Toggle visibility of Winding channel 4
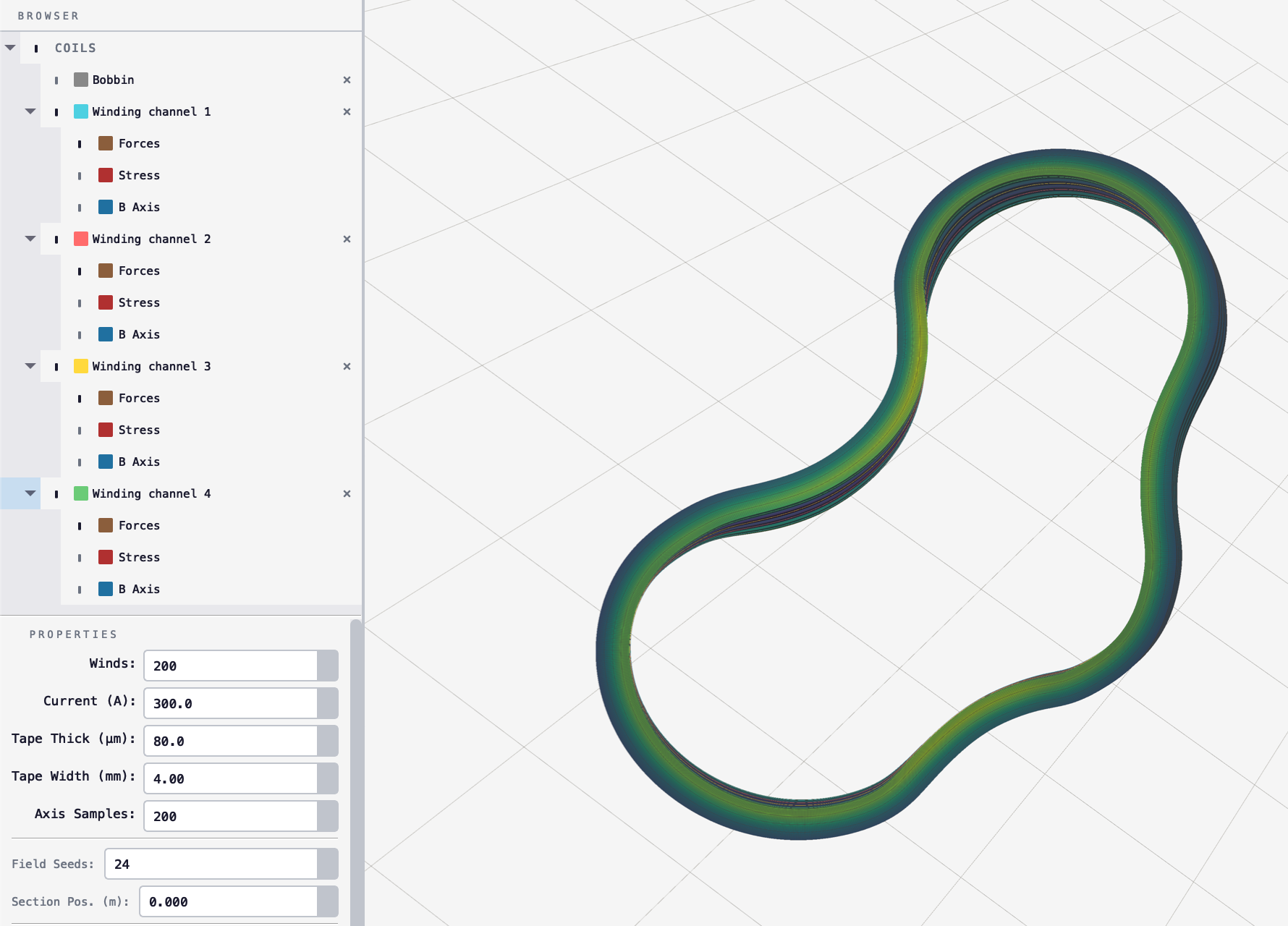Viewport: 1288px width, 926px height. tap(56, 494)
